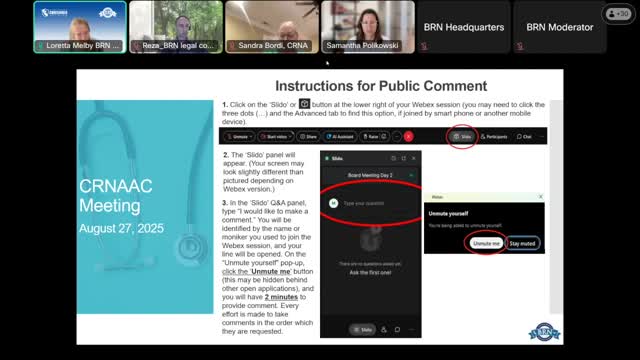640x360 pixels.
Task: Click mic icon beside Reza_BRN legal name
Action: (137, 46)
